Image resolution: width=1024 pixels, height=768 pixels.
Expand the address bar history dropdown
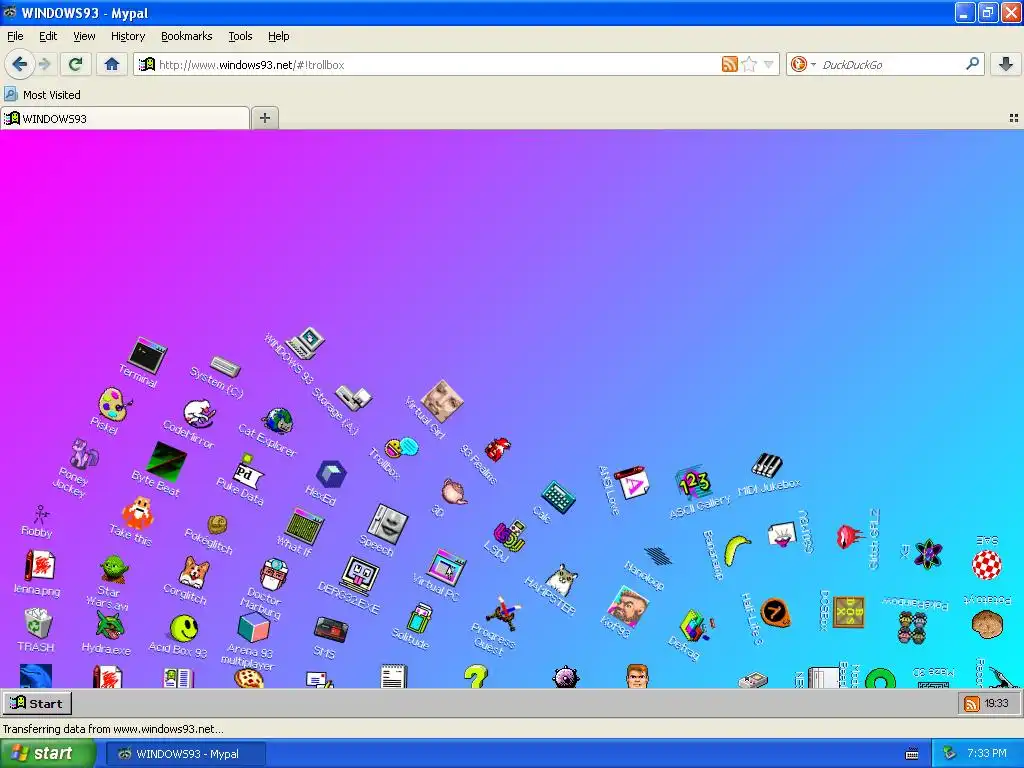click(769, 64)
